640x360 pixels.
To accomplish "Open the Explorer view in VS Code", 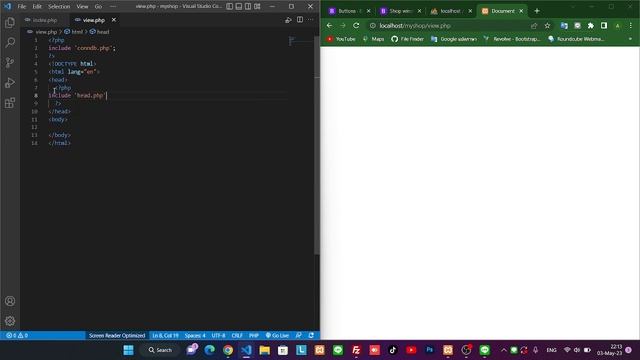I will [10, 22].
